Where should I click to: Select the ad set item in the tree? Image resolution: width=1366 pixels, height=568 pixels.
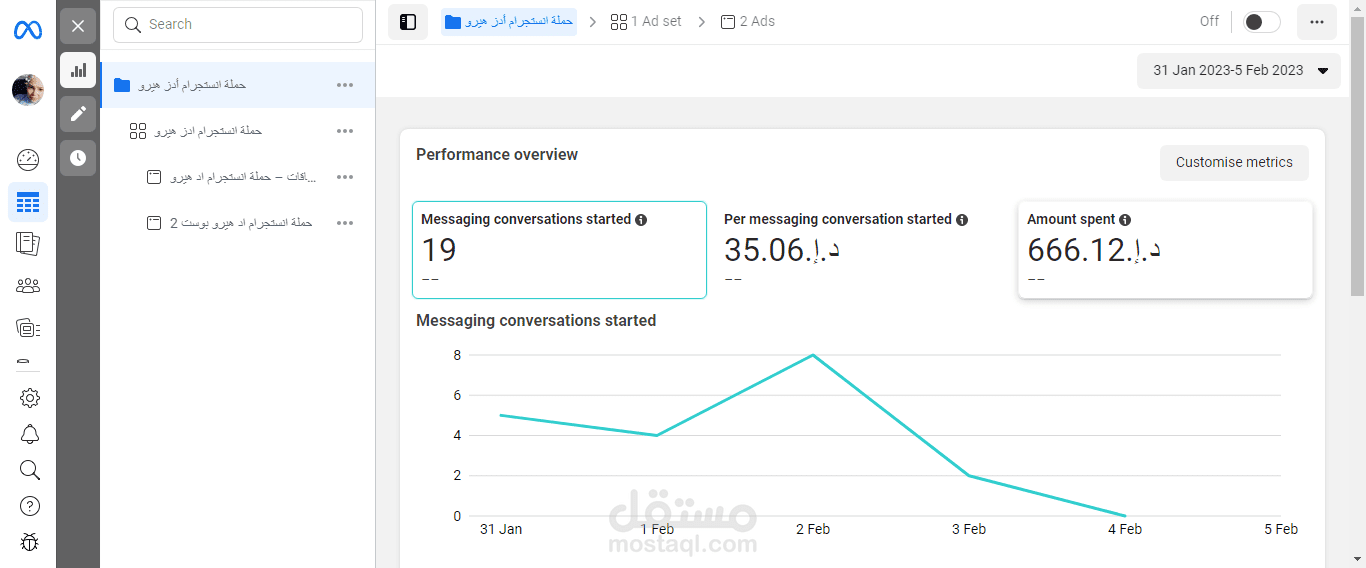click(208, 131)
